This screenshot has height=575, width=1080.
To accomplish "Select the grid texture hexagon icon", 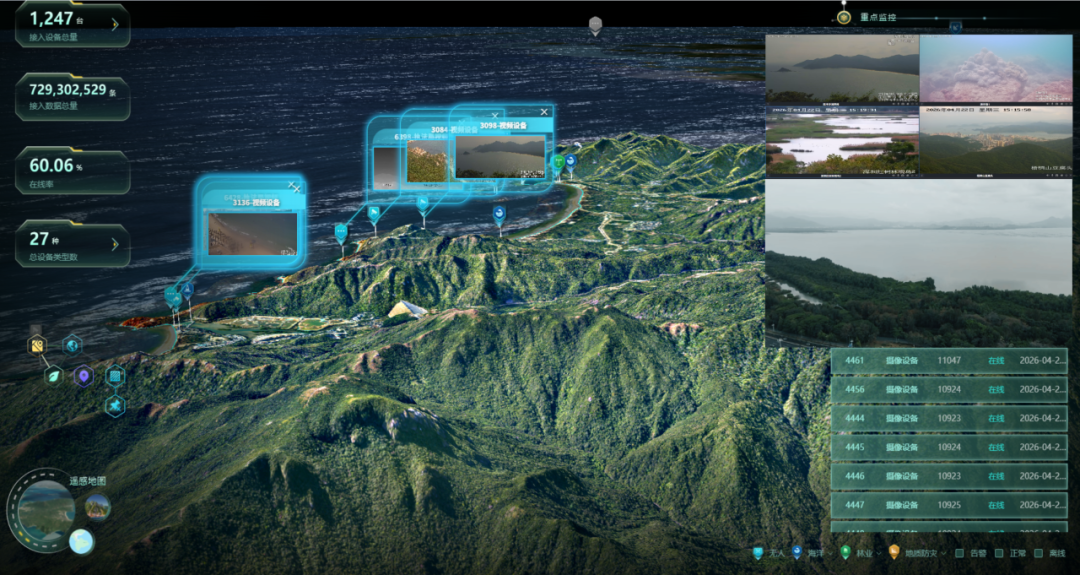I will tap(115, 377).
